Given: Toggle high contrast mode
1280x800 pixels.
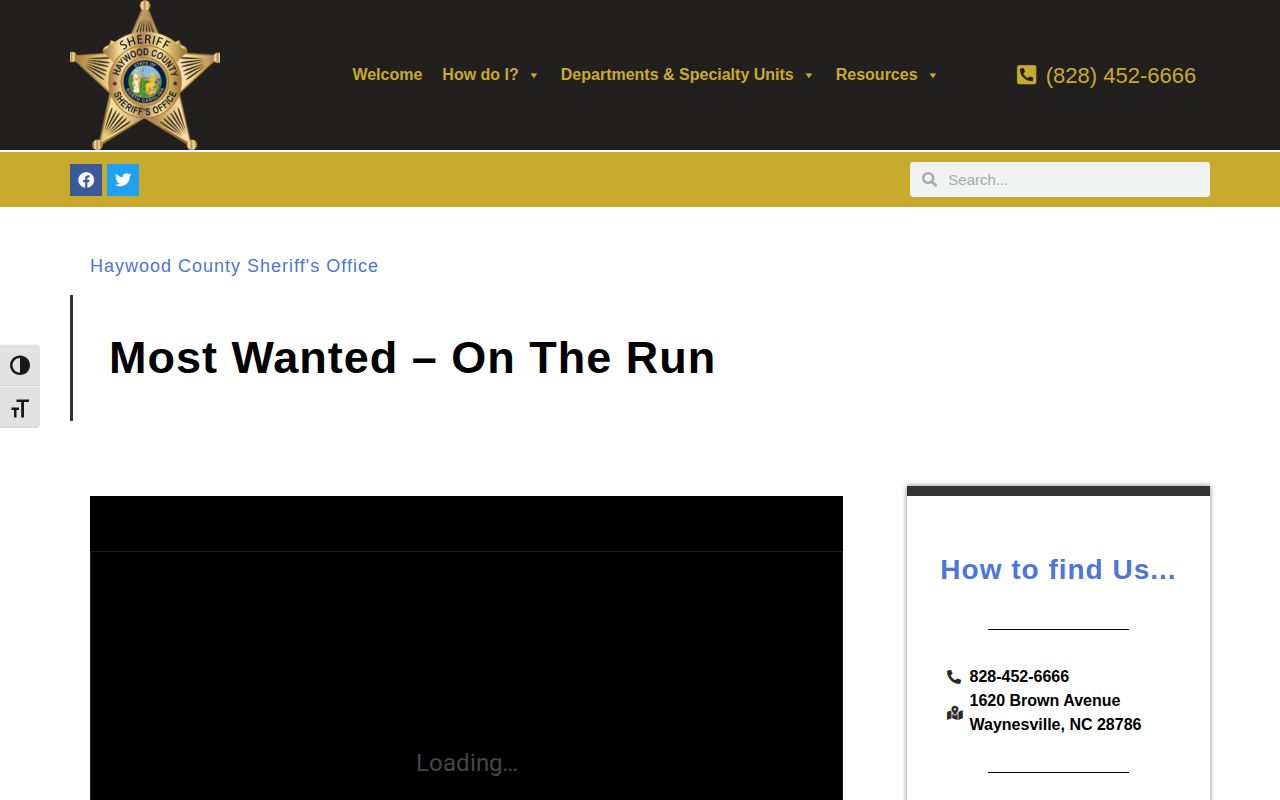Looking at the screenshot, I should pyautogui.click(x=20, y=366).
